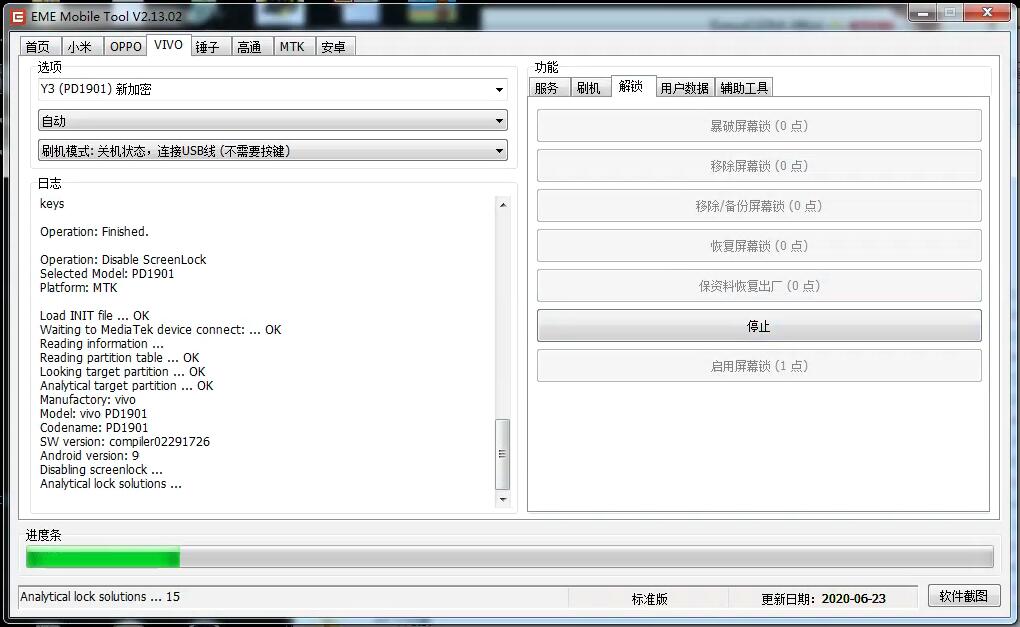This screenshot has width=1020, height=627.
Task: Click the log line 'Manufactory: vivo'
Action: pyautogui.click(x=88, y=399)
